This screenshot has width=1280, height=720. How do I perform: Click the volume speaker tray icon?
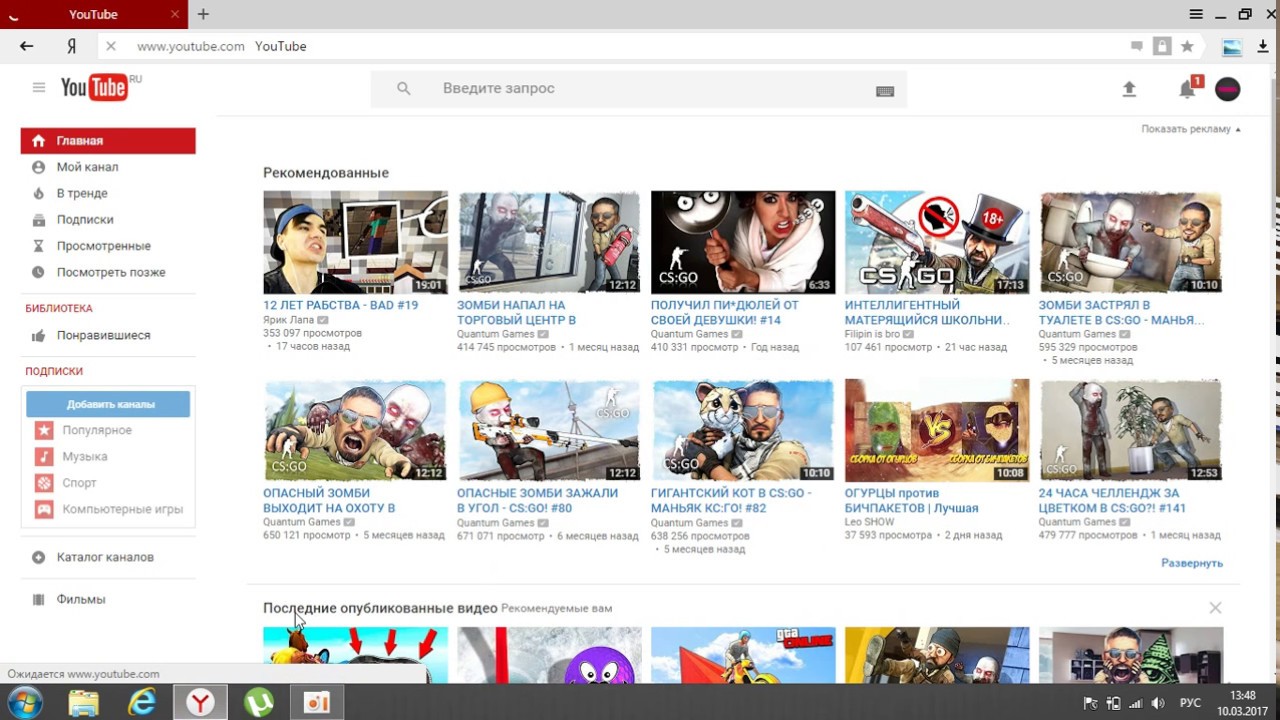click(x=1158, y=703)
